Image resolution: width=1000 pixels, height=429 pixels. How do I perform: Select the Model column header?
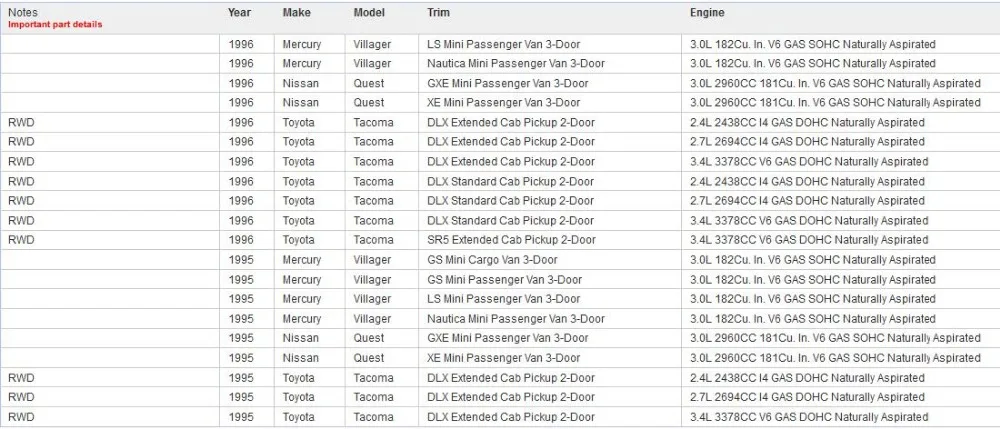point(369,13)
